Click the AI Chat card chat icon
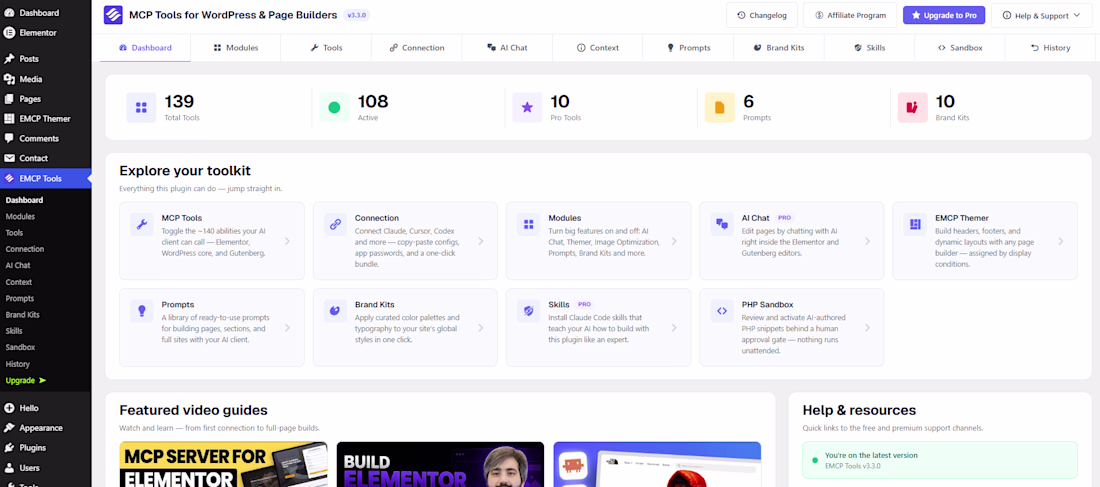Screen dimensions: 1100x487 coord(722,225)
